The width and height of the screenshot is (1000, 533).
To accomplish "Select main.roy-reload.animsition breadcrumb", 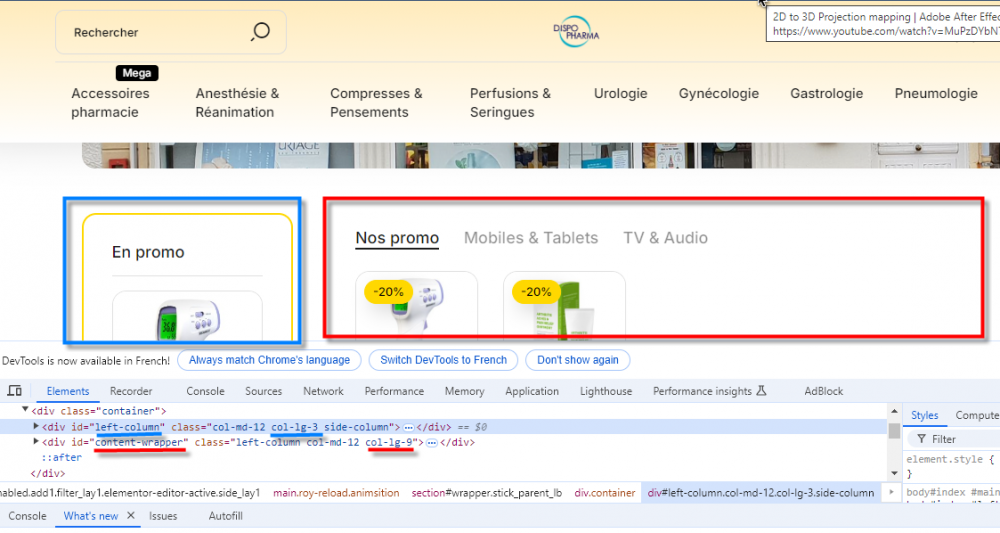I will click(x=336, y=493).
